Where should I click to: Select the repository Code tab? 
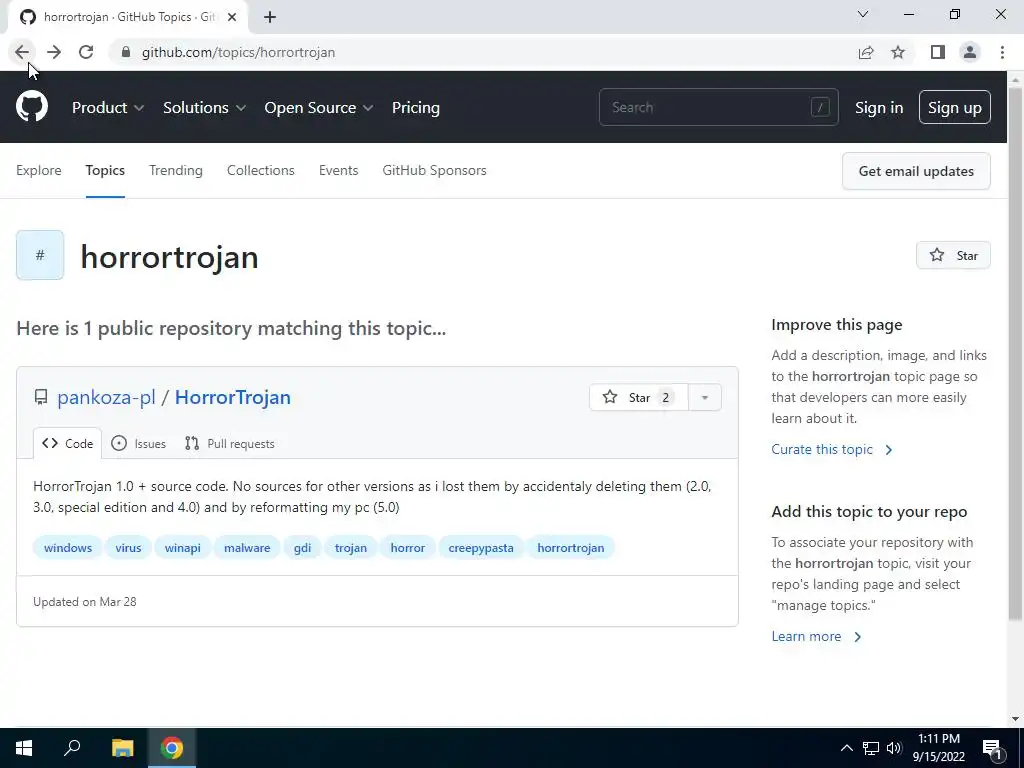(x=67, y=443)
